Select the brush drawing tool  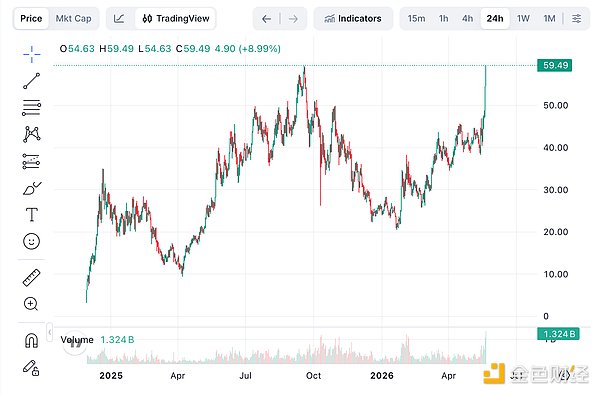32,188
